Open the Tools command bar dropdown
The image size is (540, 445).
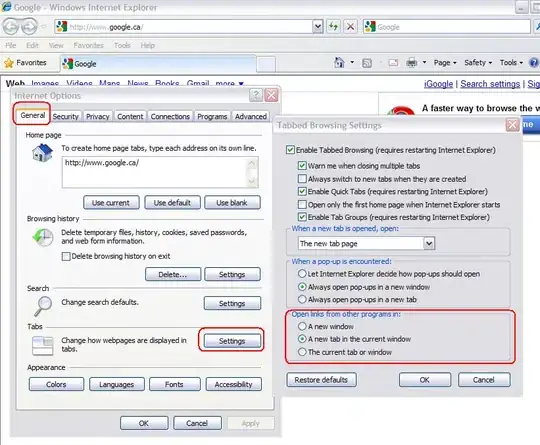(511, 63)
